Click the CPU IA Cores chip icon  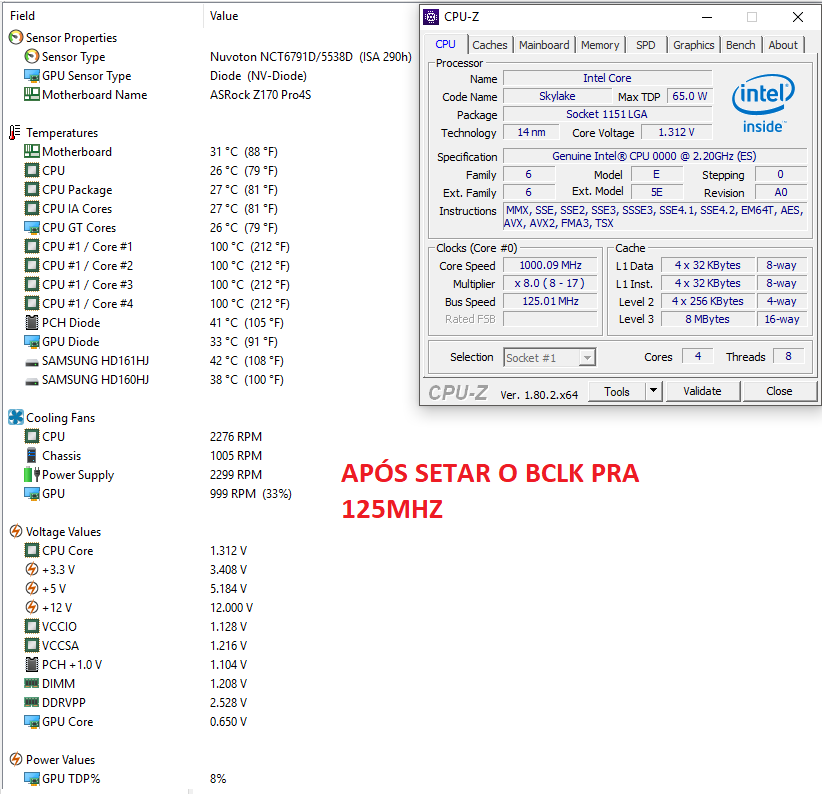[32, 209]
